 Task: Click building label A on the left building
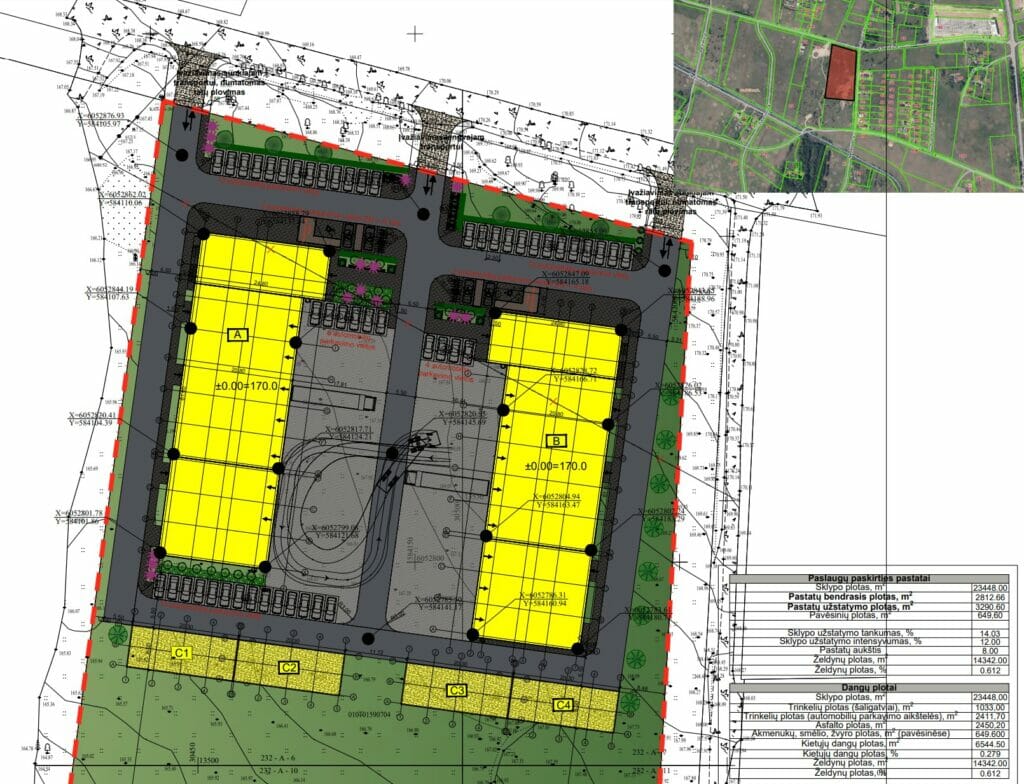[238, 336]
